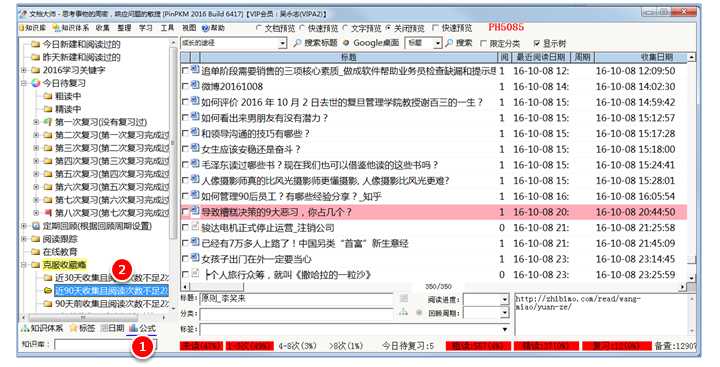Tick checkbox for 追单阶段需要销售的三项核心素质 row
The image size is (720, 367).
(x=185, y=71)
